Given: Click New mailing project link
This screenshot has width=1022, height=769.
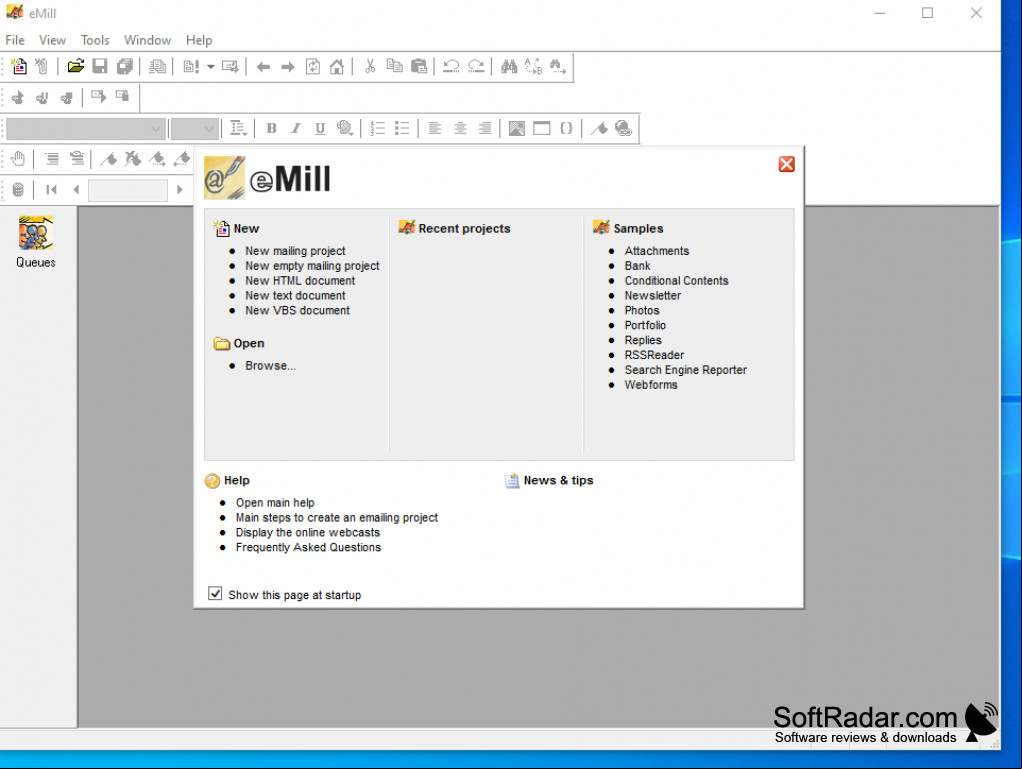Looking at the screenshot, I should coord(295,251).
